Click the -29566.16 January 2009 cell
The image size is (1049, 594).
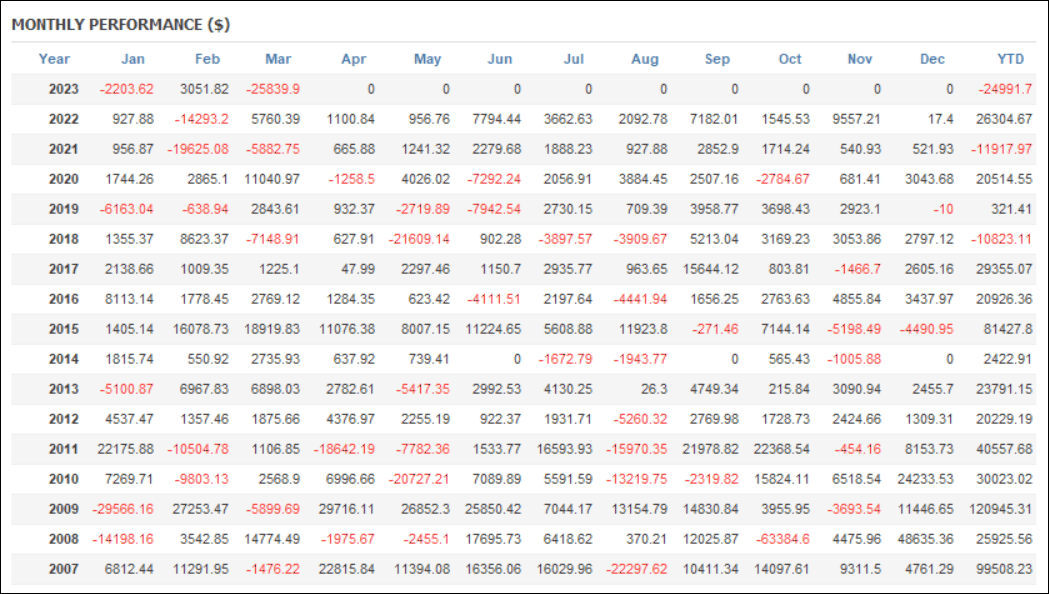tap(123, 509)
